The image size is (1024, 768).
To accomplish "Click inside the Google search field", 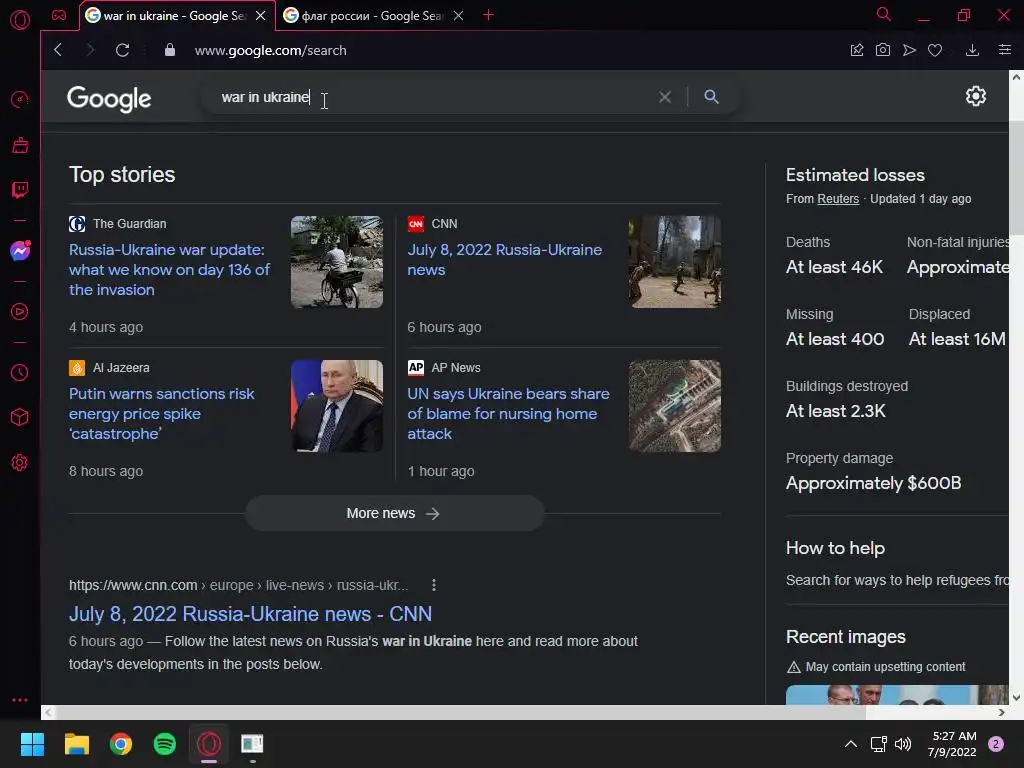I will pyautogui.click(x=431, y=97).
